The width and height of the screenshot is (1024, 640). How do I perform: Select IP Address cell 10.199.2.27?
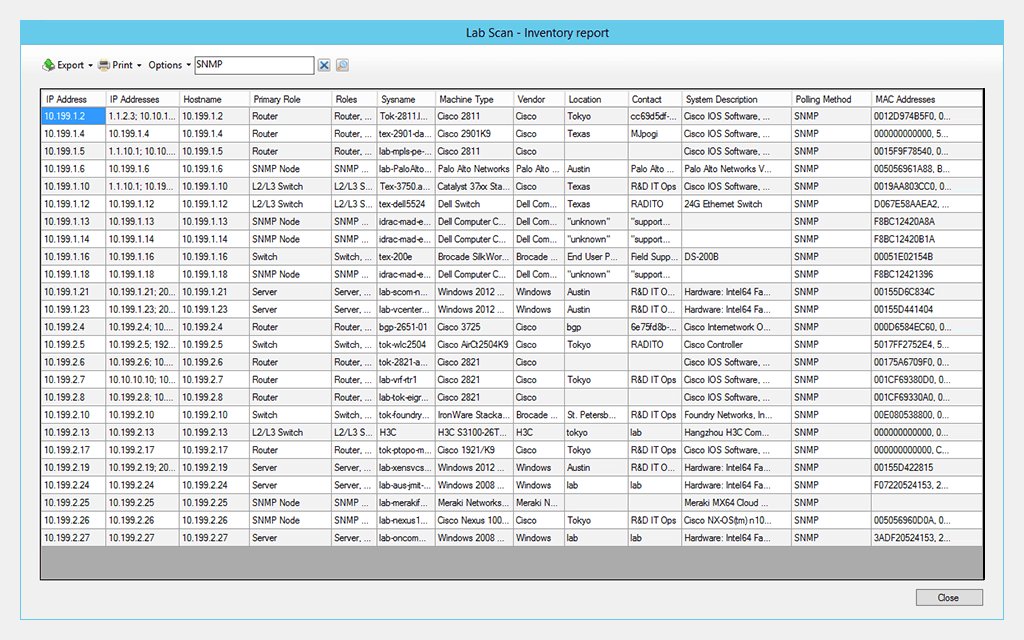point(73,538)
